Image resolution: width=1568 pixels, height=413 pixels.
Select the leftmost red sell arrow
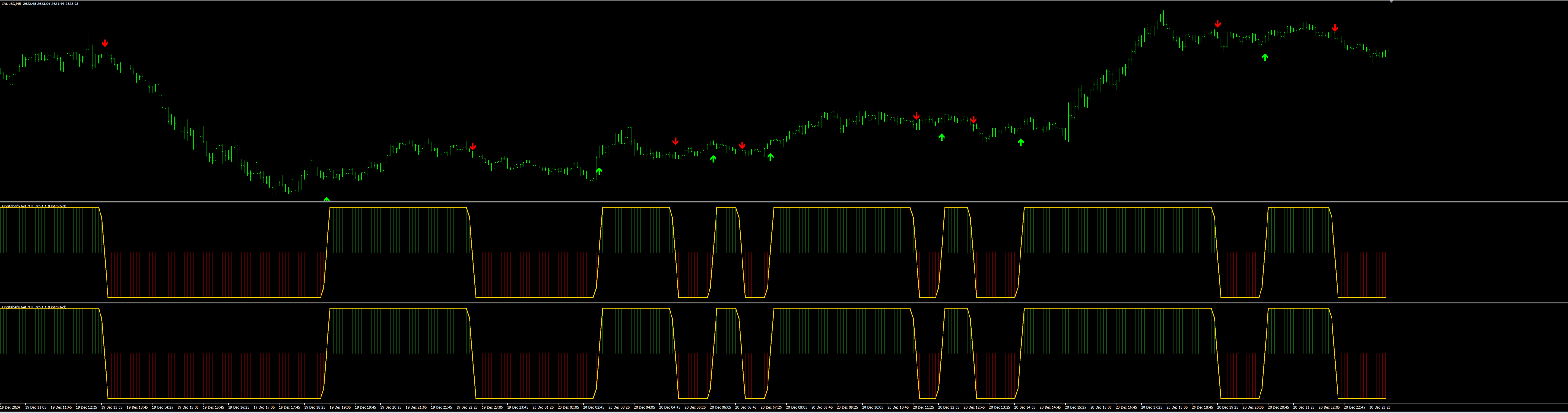pos(105,43)
